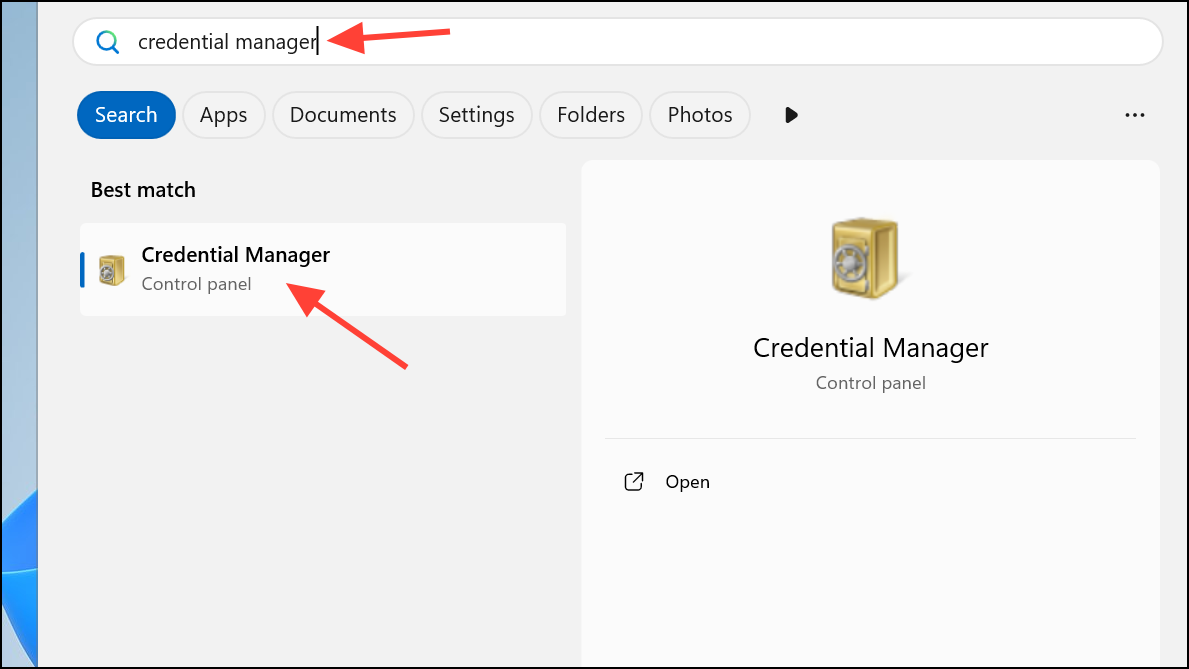Switch to the Apps filter
This screenshot has width=1189, height=669.
pos(223,115)
